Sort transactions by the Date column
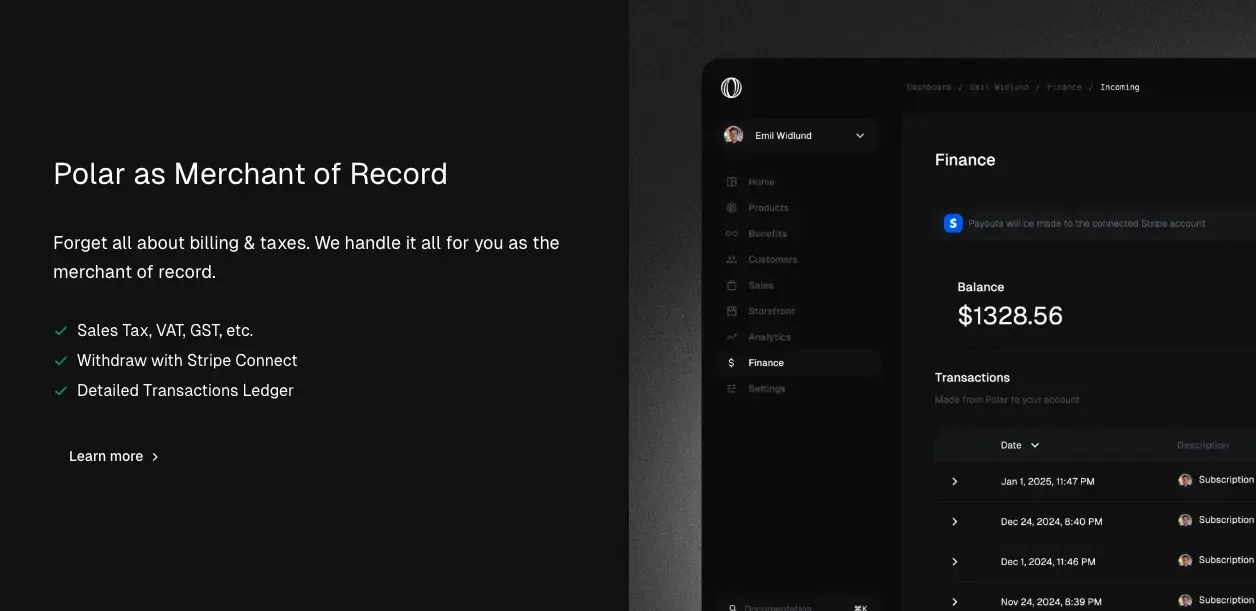The image size is (1256, 611). click(x=1019, y=445)
